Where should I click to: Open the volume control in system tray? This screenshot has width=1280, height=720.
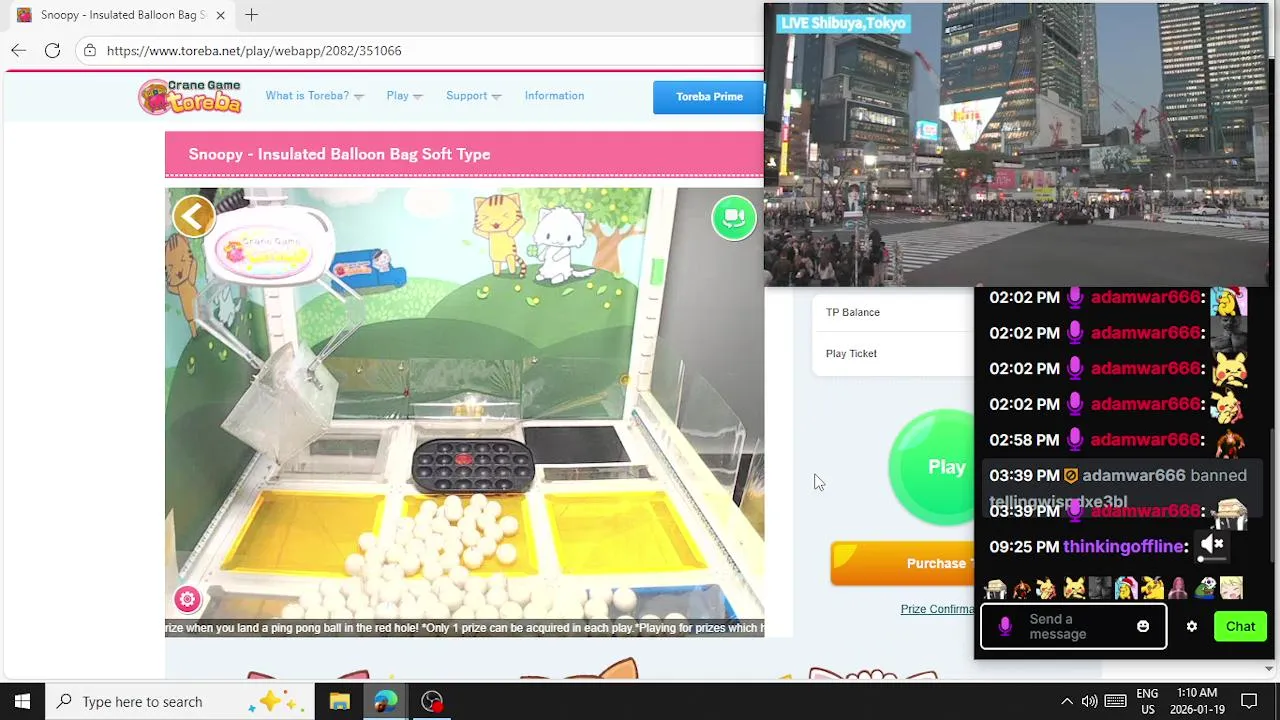1090,701
